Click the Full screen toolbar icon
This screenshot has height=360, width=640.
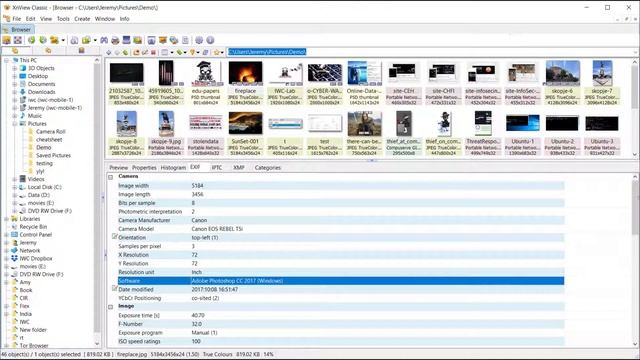pos(18,40)
